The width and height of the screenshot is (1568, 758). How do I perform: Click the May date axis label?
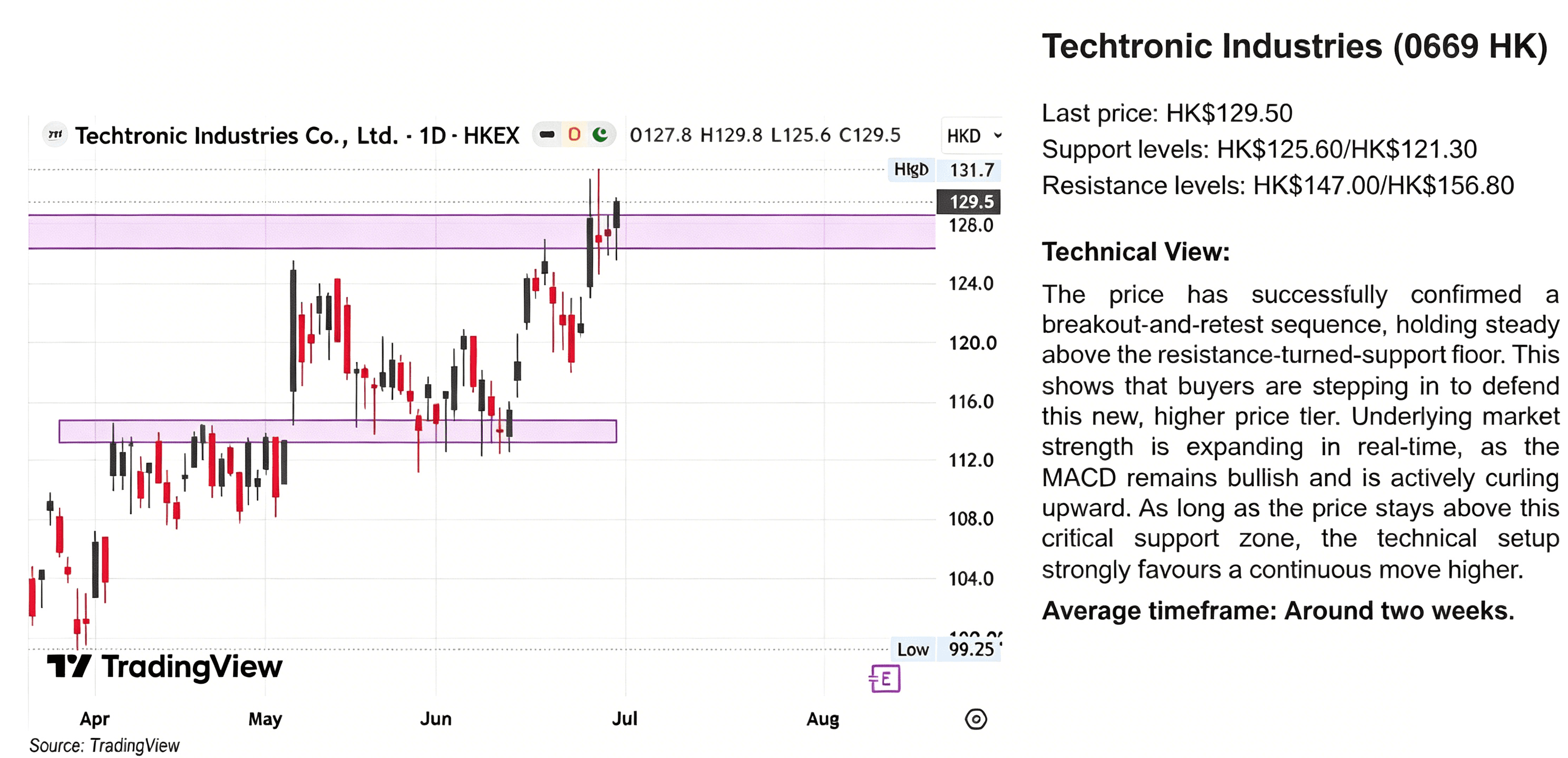point(265,719)
